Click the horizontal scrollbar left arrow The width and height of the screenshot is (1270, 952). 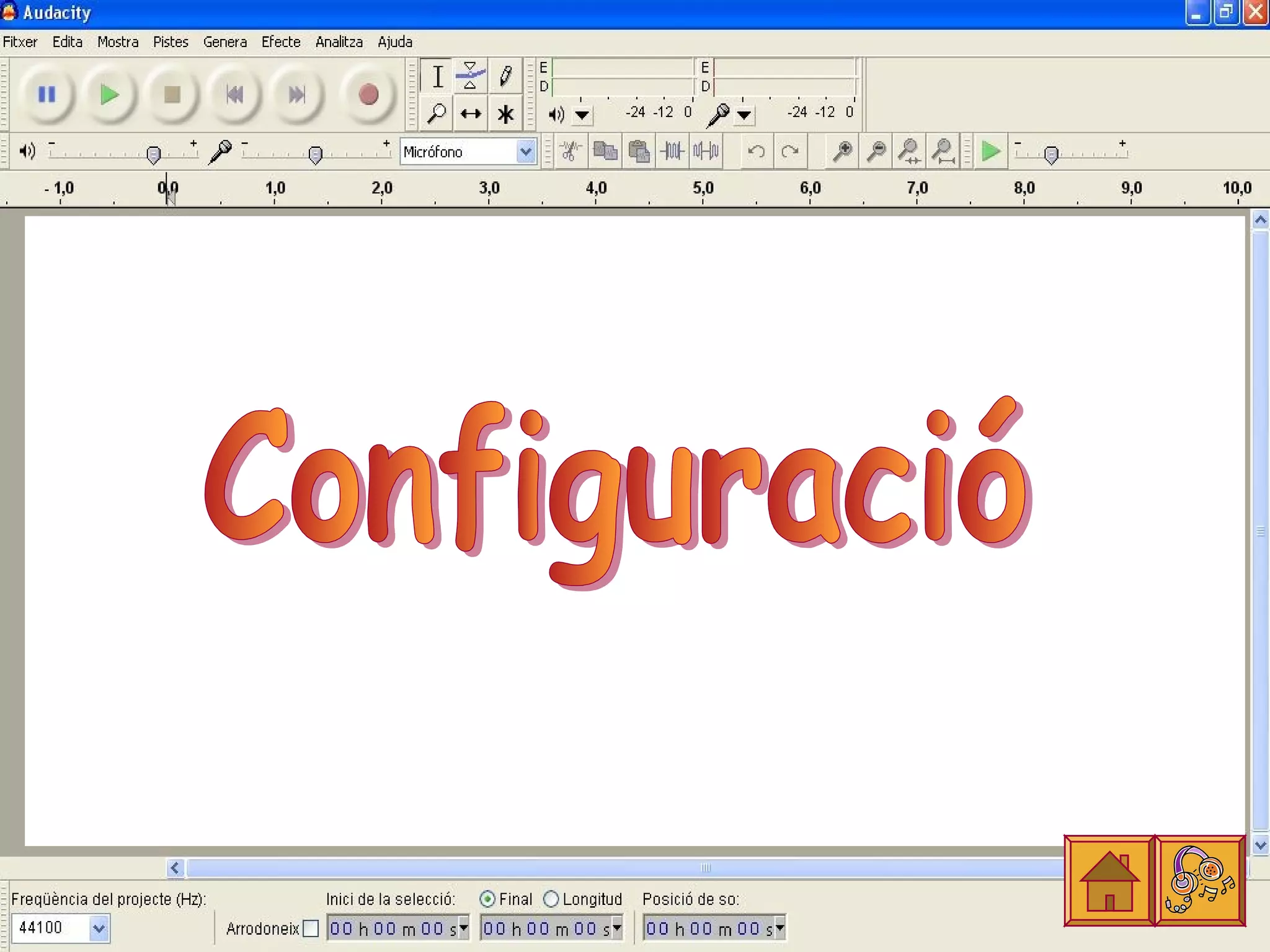(x=175, y=868)
